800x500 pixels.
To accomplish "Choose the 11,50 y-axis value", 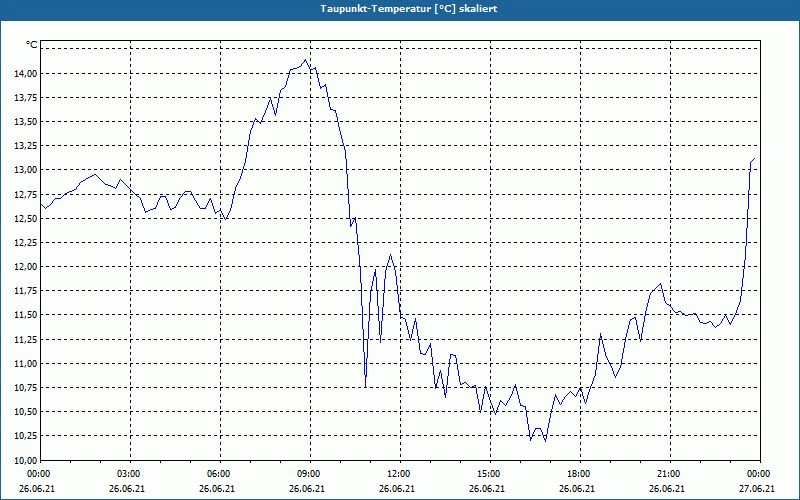I will click(24, 315).
